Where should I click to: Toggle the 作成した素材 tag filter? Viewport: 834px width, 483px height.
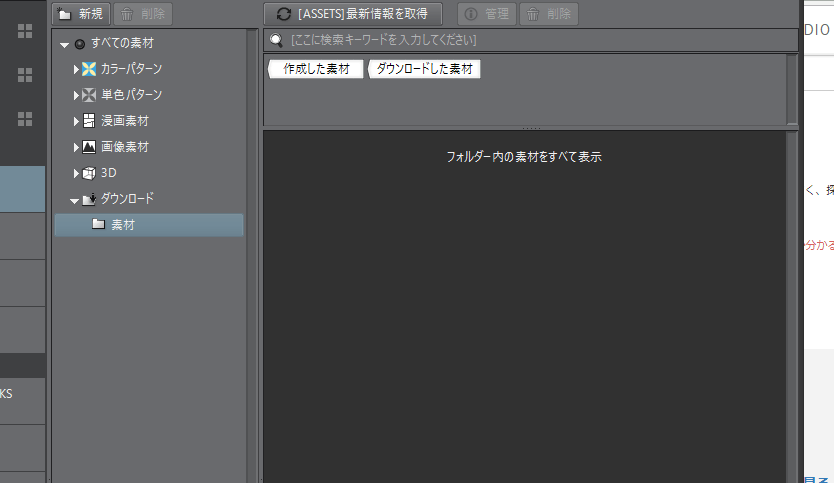[x=315, y=69]
